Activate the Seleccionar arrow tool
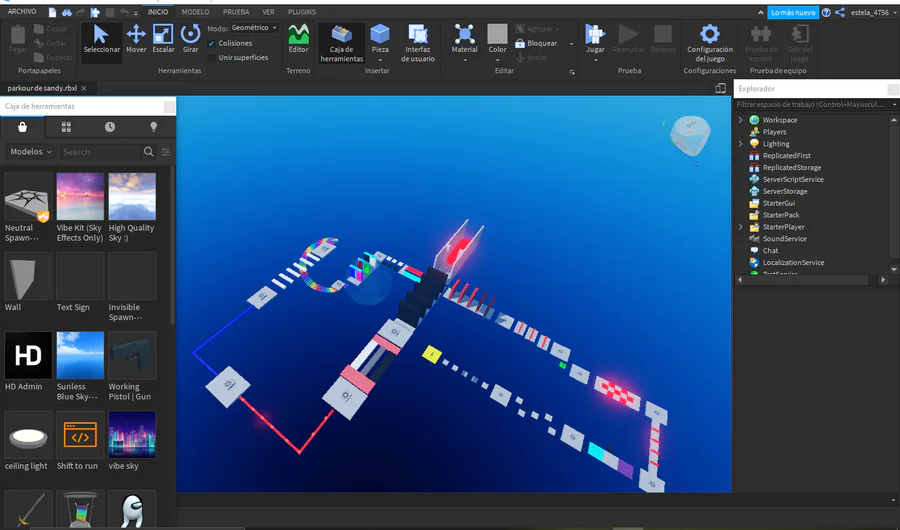The height and width of the screenshot is (530, 900). click(x=102, y=40)
